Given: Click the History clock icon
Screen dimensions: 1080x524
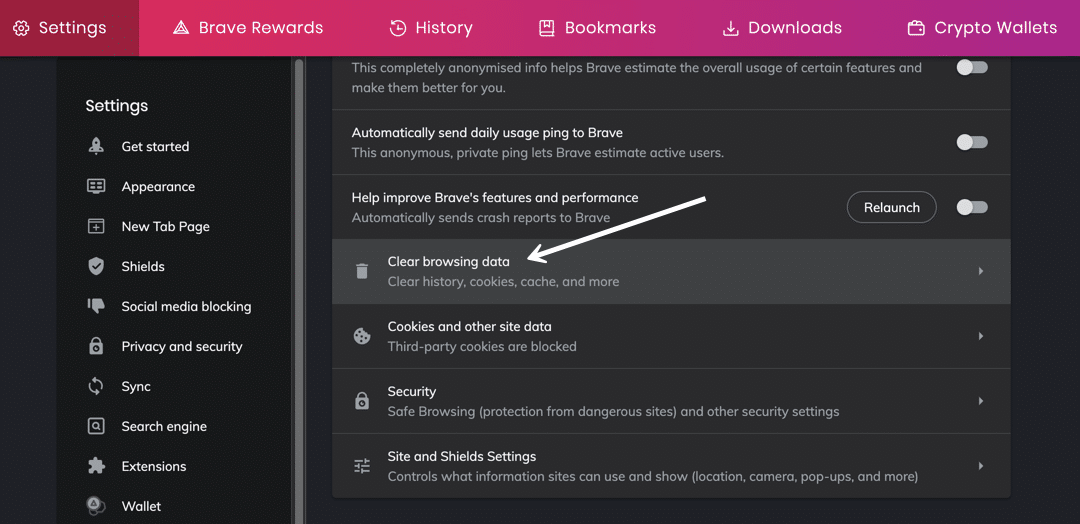Looking at the screenshot, I should [x=397, y=28].
